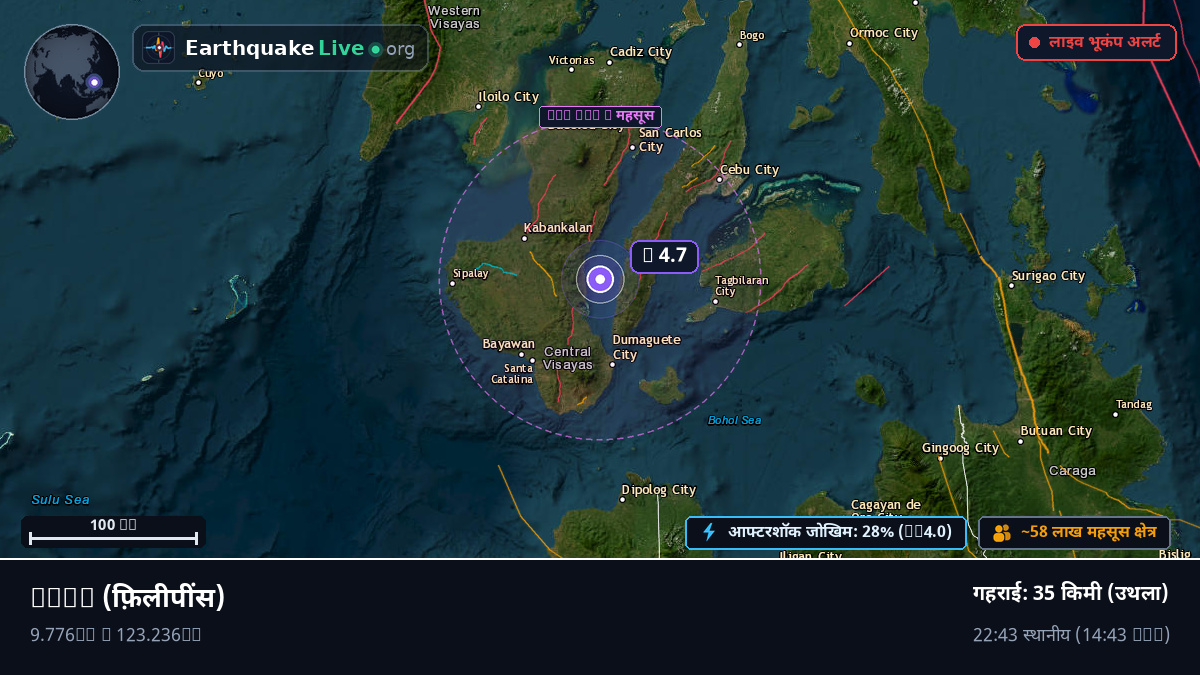The image size is (1200, 675).
Task: Click the green live dot in the logo
Action: point(375,49)
